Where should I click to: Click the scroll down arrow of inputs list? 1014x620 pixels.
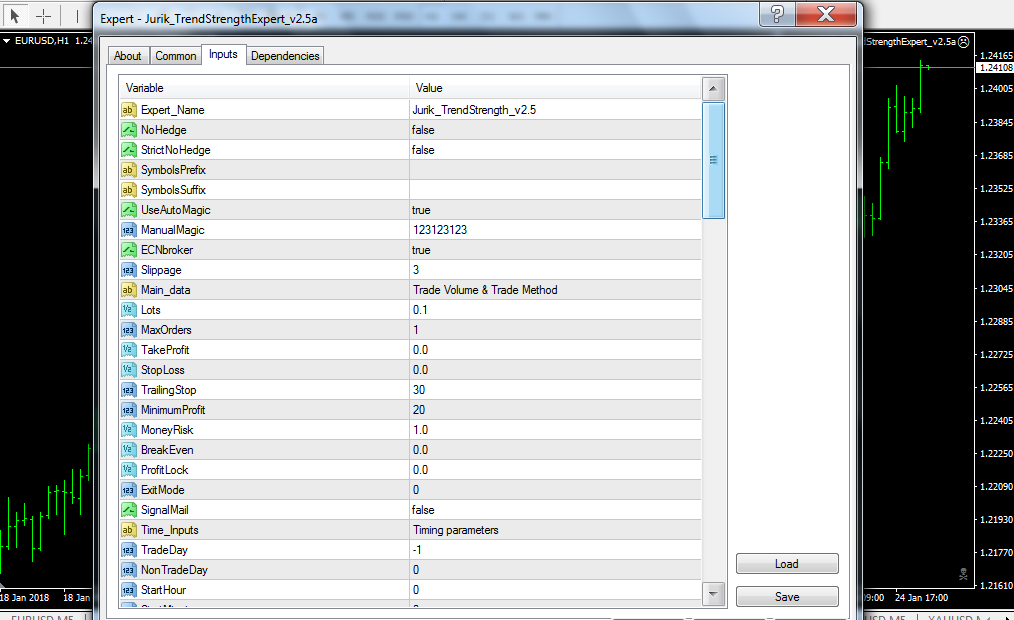tap(713, 593)
